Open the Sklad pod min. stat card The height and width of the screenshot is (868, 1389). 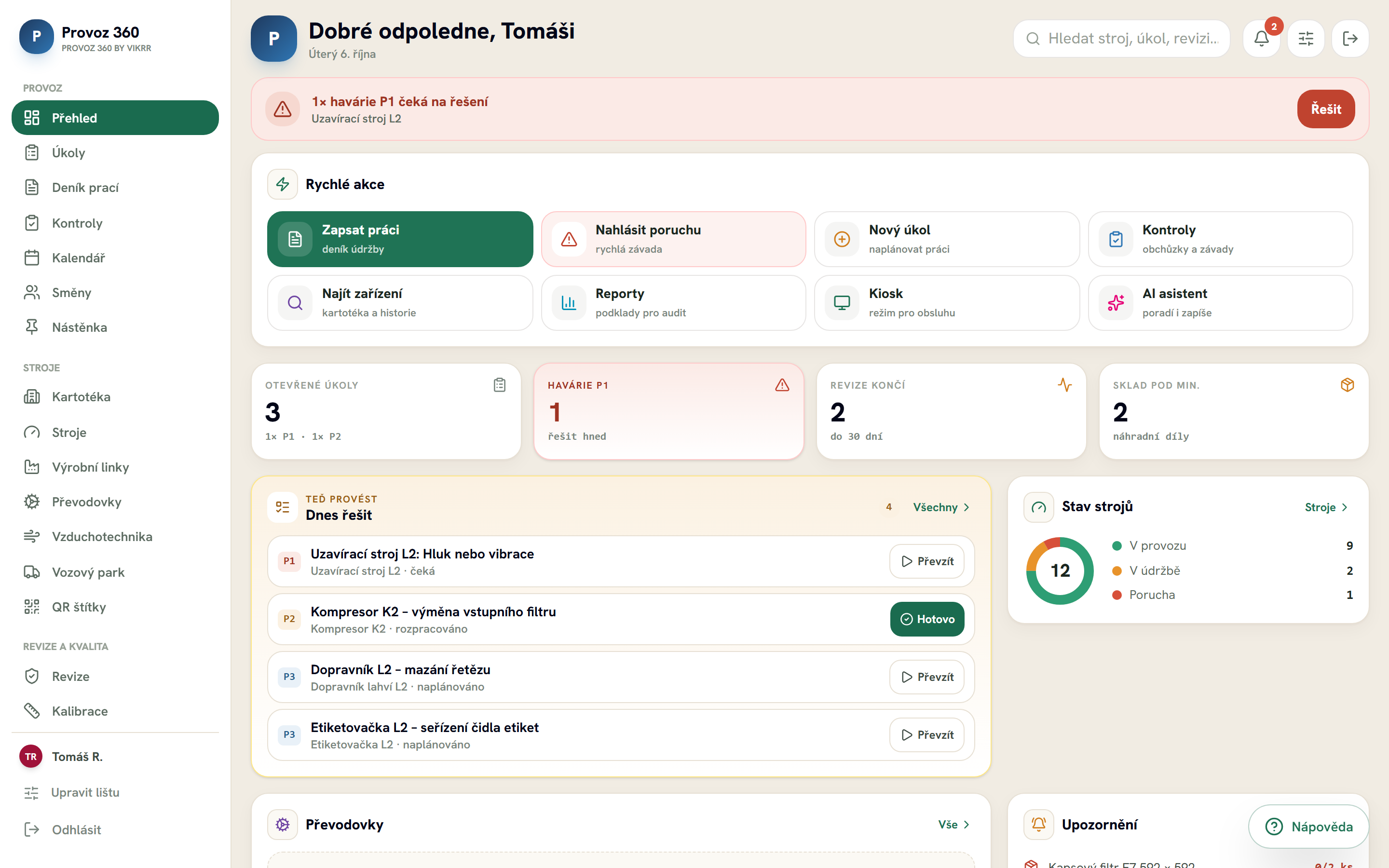pyautogui.click(x=1233, y=411)
